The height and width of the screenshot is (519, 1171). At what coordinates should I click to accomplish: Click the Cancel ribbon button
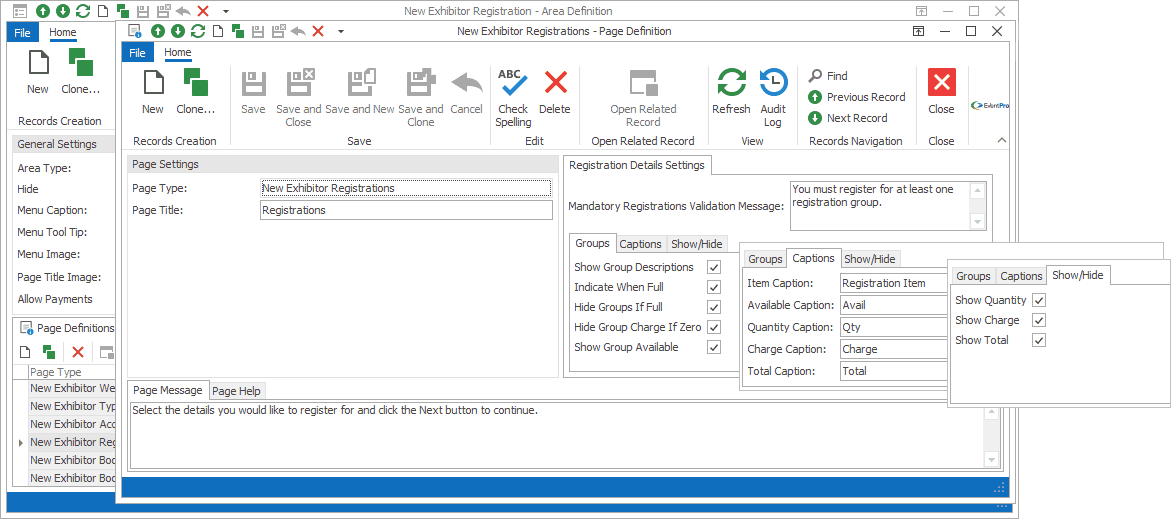[467, 93]
